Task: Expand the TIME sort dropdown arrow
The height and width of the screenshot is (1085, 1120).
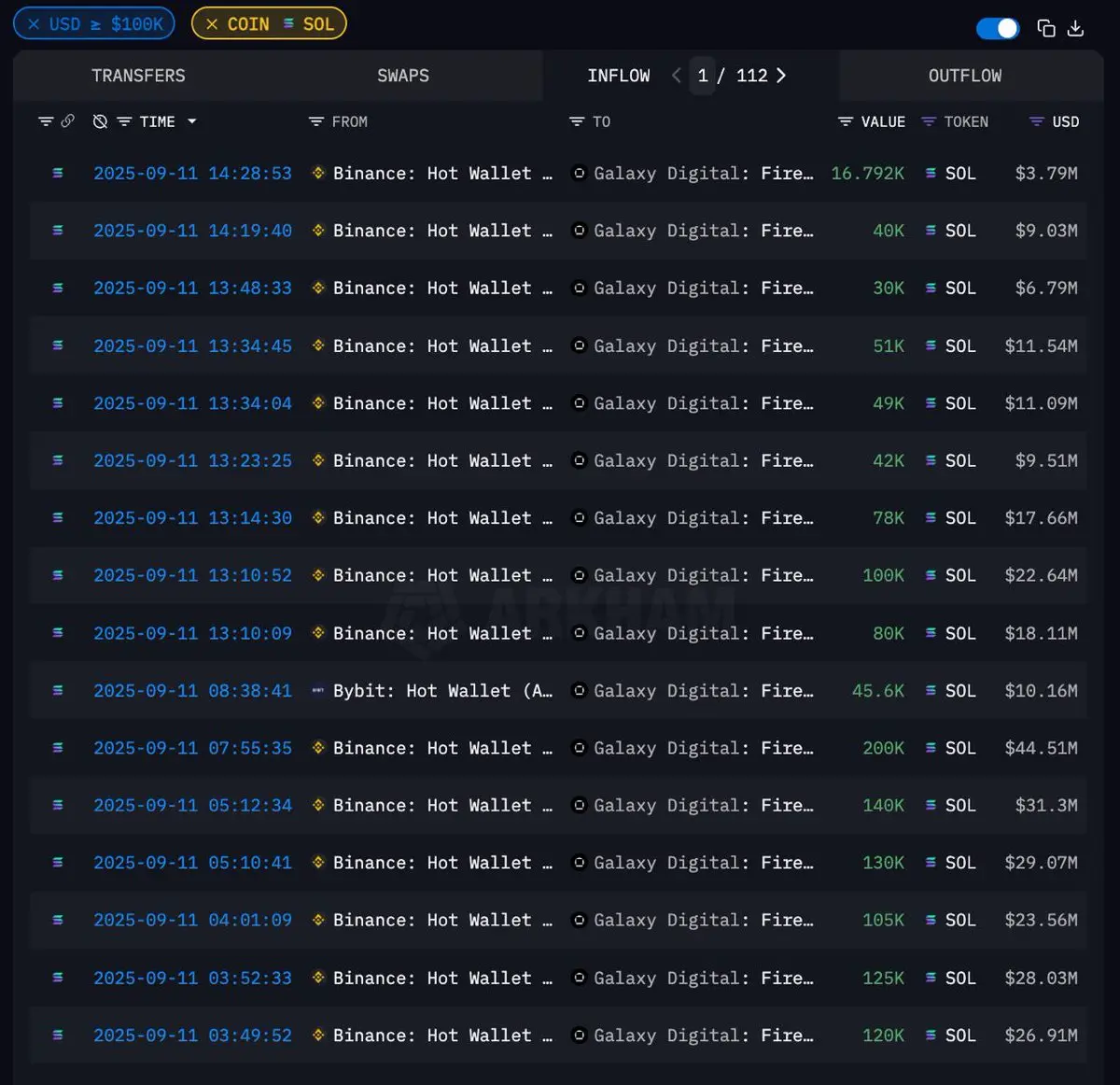Action: (192, 121)
